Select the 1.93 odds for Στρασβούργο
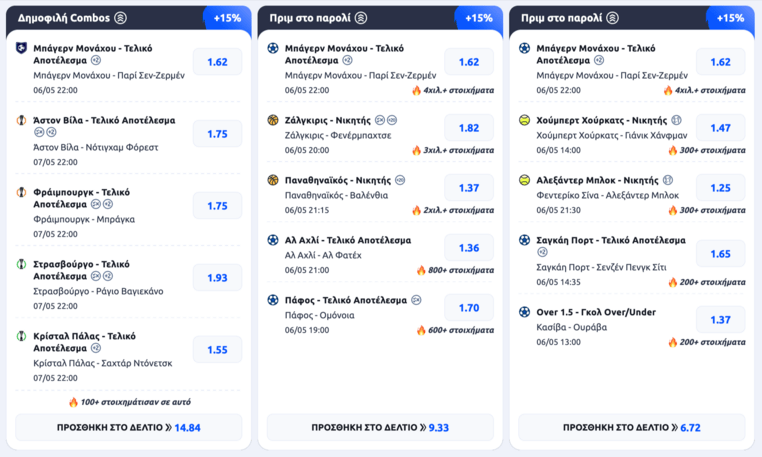The image size is (762, 457). pos(217,278)
